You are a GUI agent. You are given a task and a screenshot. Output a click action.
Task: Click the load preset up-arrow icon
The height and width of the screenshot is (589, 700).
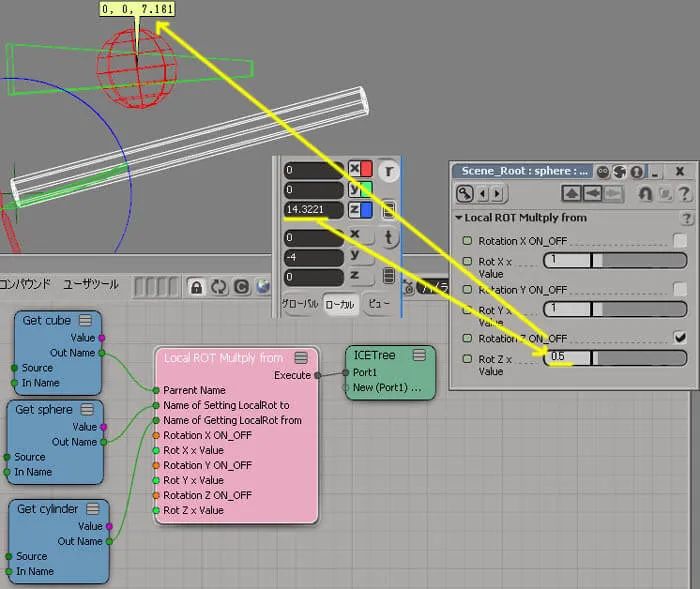[571, 194]
